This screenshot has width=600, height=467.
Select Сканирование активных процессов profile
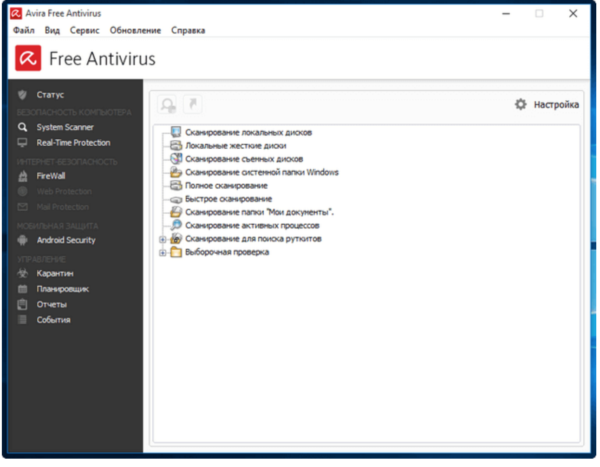tap(252, 225)
